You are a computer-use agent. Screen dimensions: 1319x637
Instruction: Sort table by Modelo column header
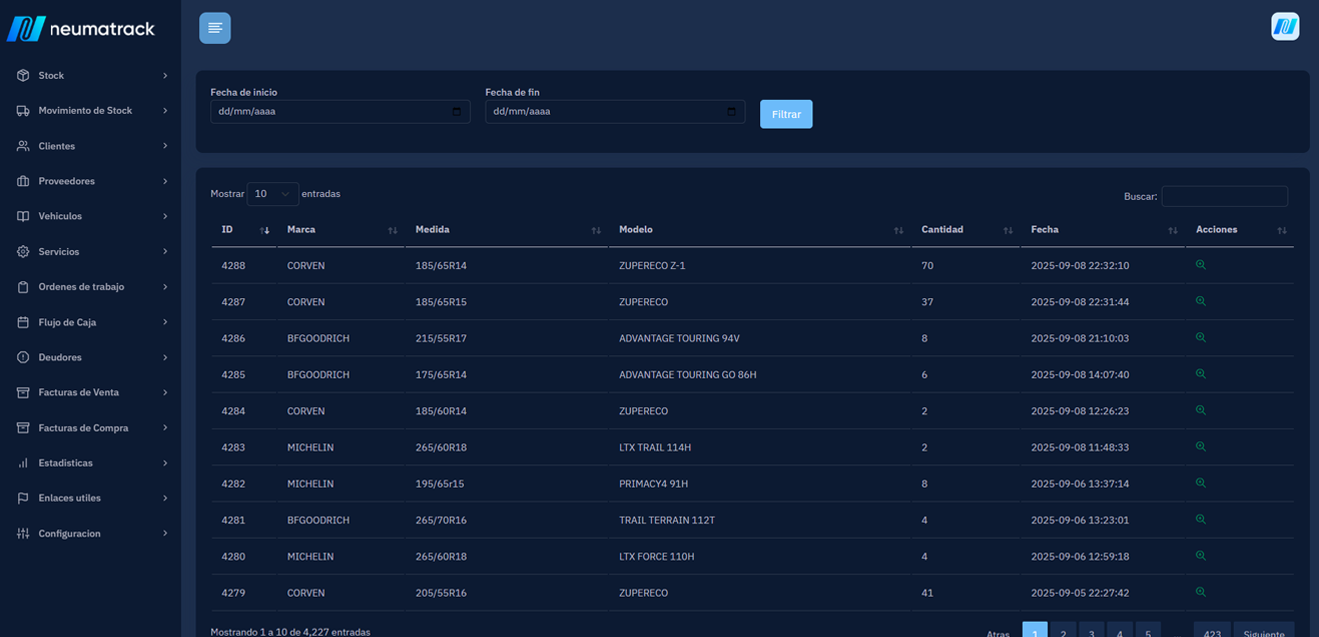(x=760, y=230)
